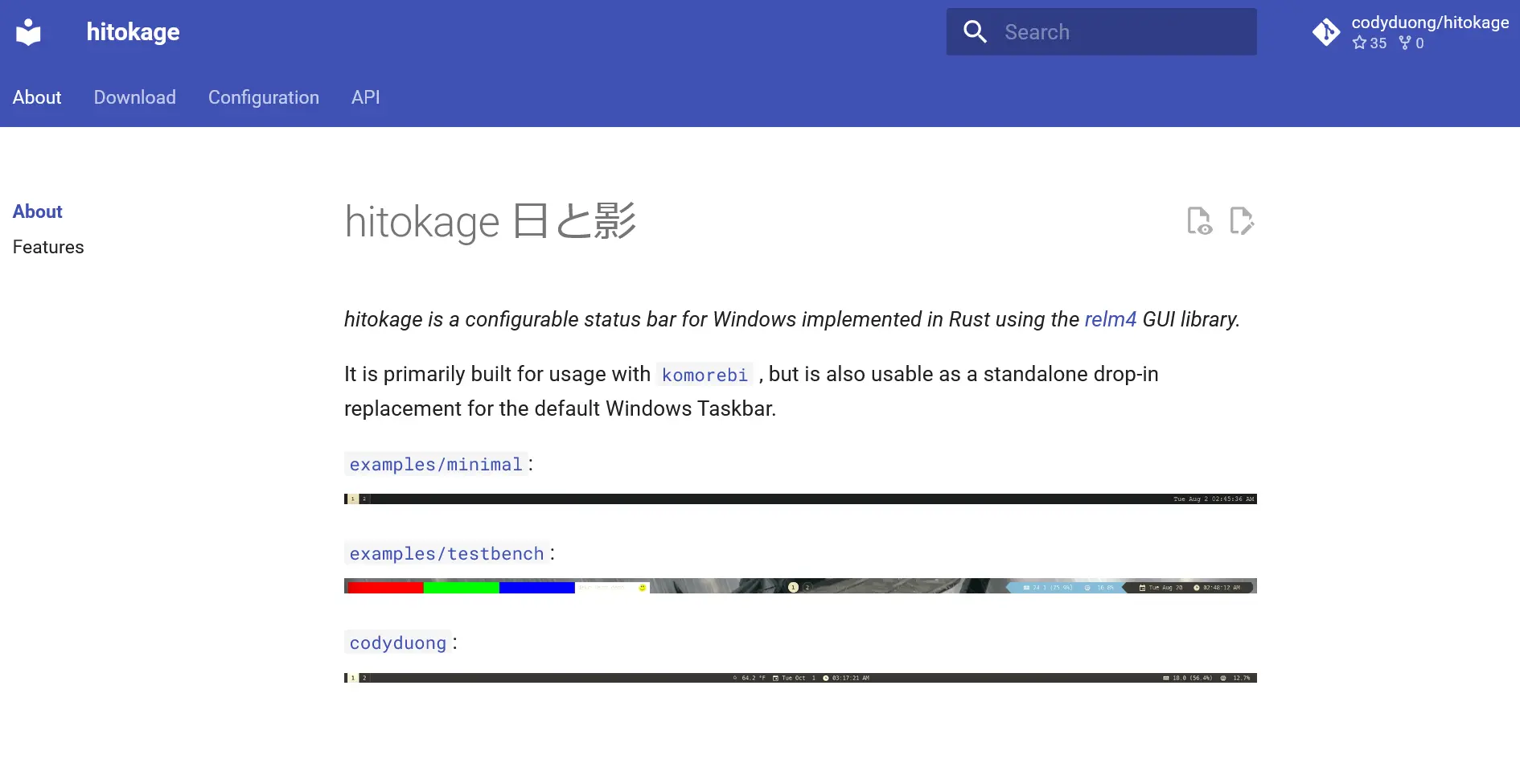Navigate to the API section
Screen dimensions: 1520x784
366,97
